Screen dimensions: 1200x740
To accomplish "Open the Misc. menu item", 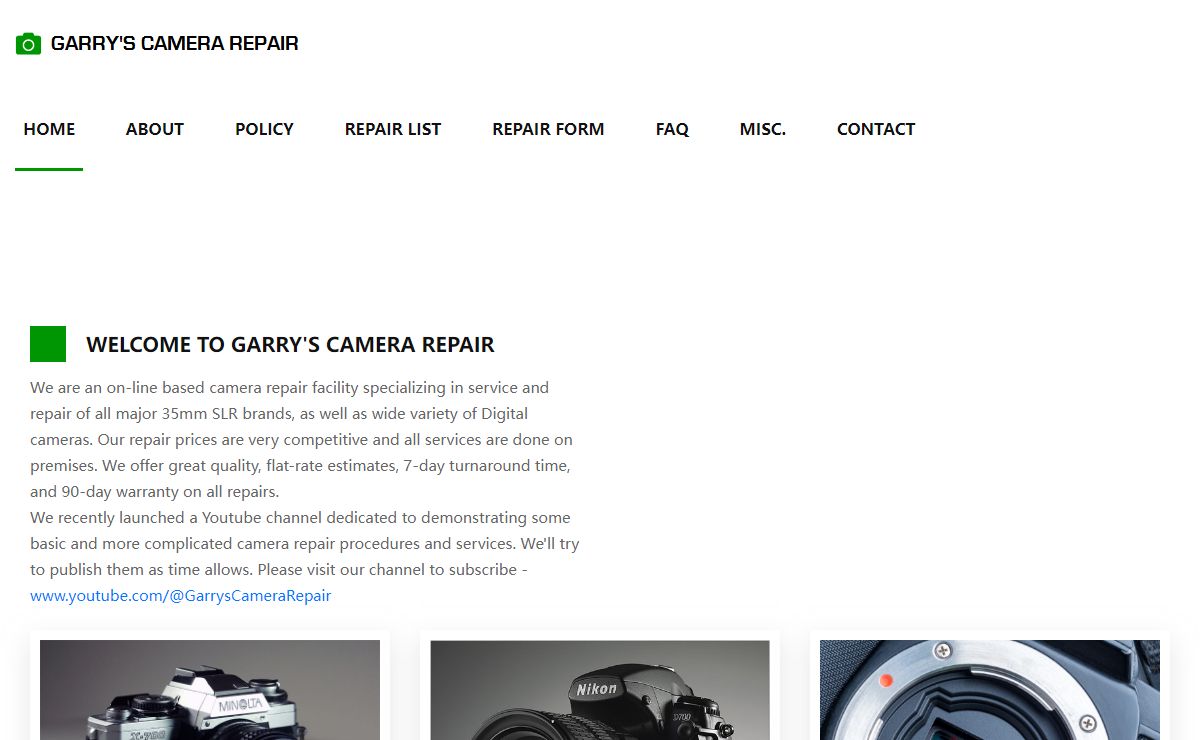I will coord(763,129).
